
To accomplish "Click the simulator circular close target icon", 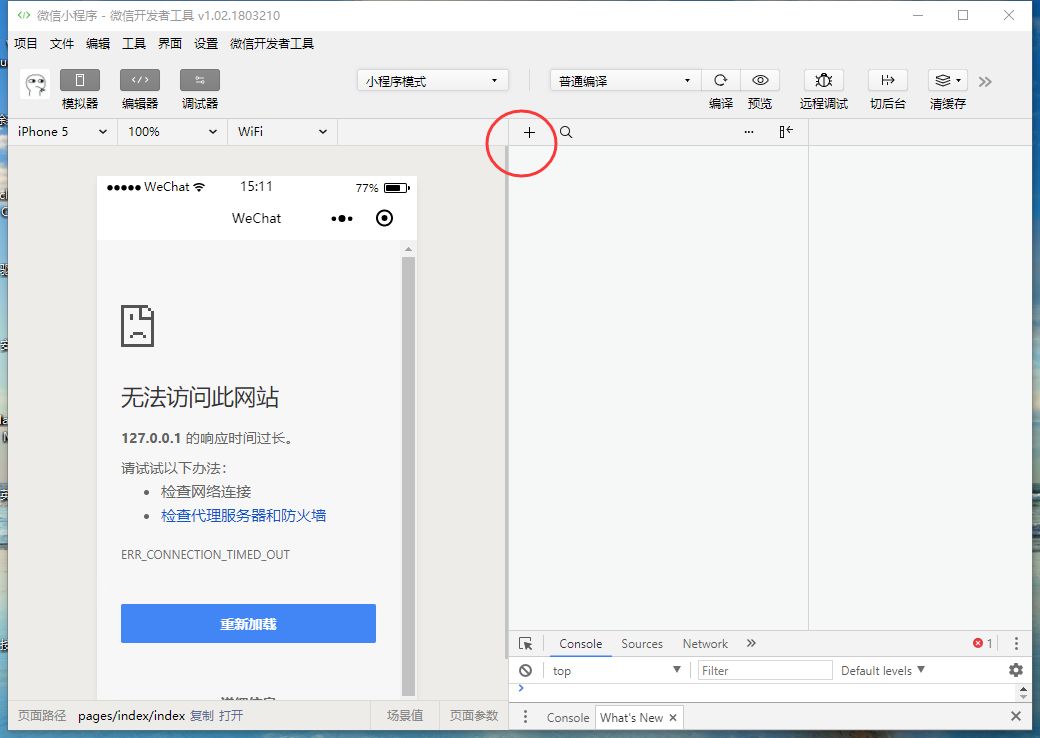I will click(384, 218).
